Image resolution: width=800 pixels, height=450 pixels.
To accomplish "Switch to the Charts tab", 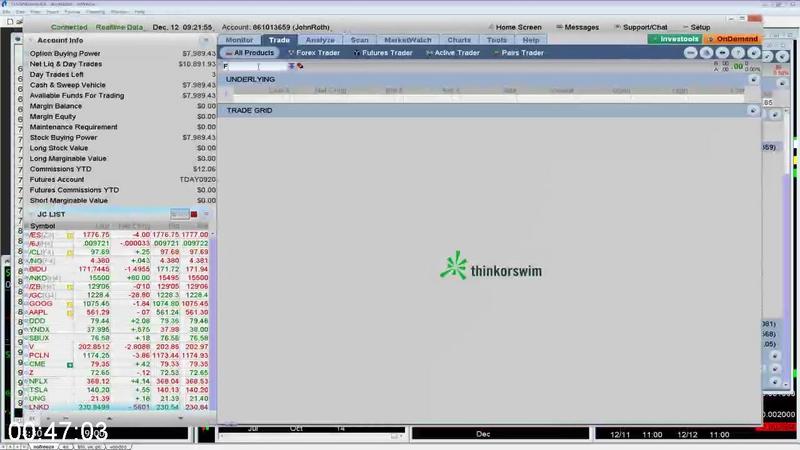I will (x=459, y=40).
